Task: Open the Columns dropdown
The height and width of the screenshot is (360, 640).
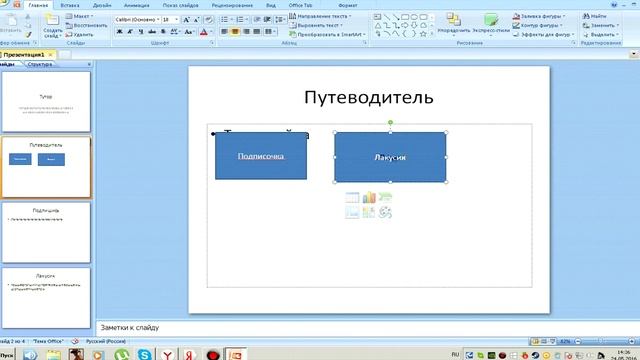Action: click(x=270, y=31)
